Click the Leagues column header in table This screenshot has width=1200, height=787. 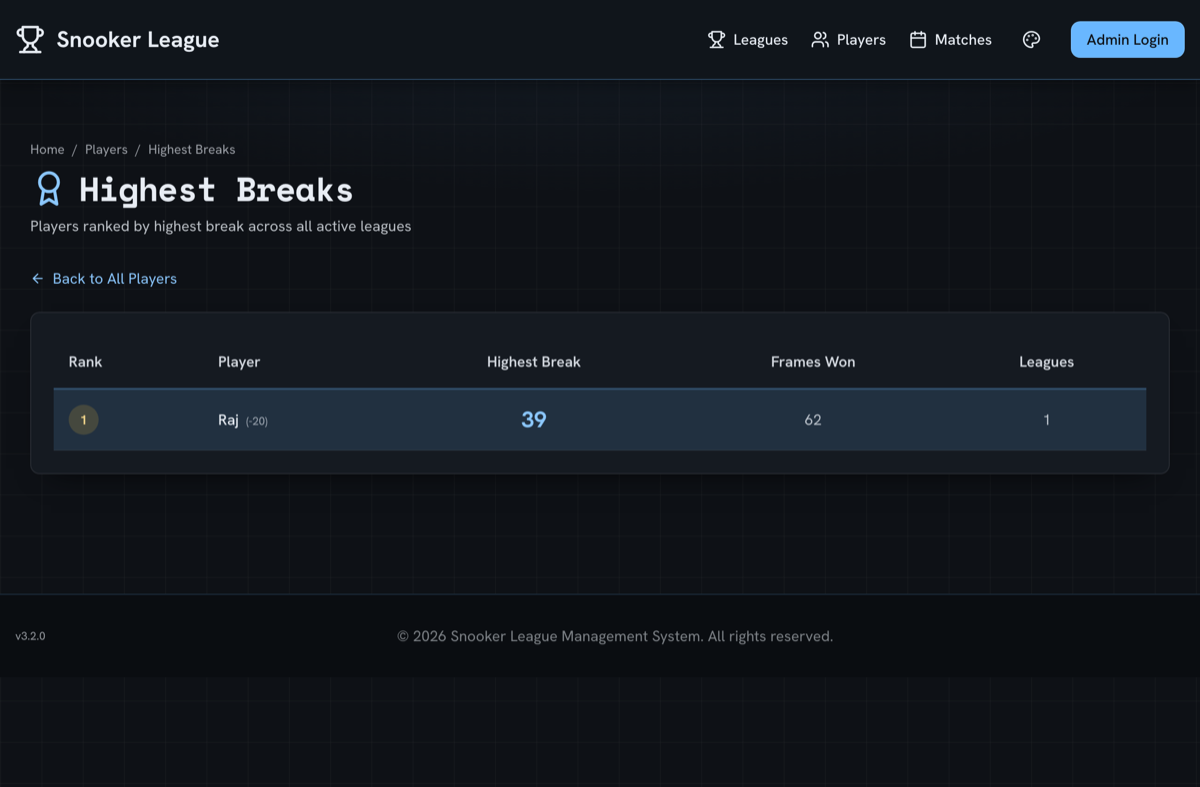click(x=1046, y=362)
